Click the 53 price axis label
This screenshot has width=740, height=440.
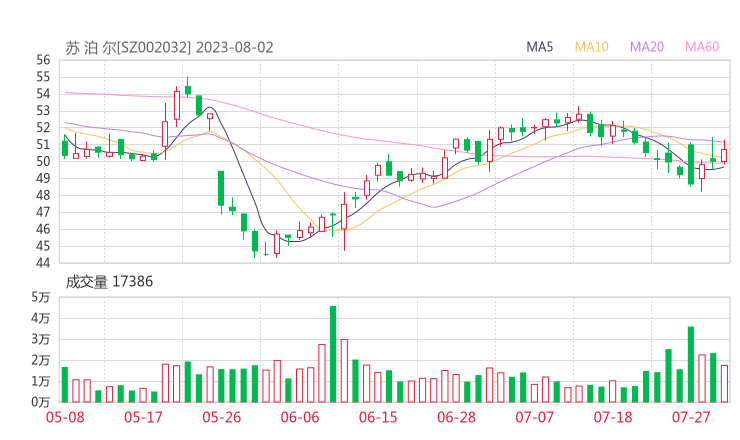pyautogui.click(x=43, y=111)
